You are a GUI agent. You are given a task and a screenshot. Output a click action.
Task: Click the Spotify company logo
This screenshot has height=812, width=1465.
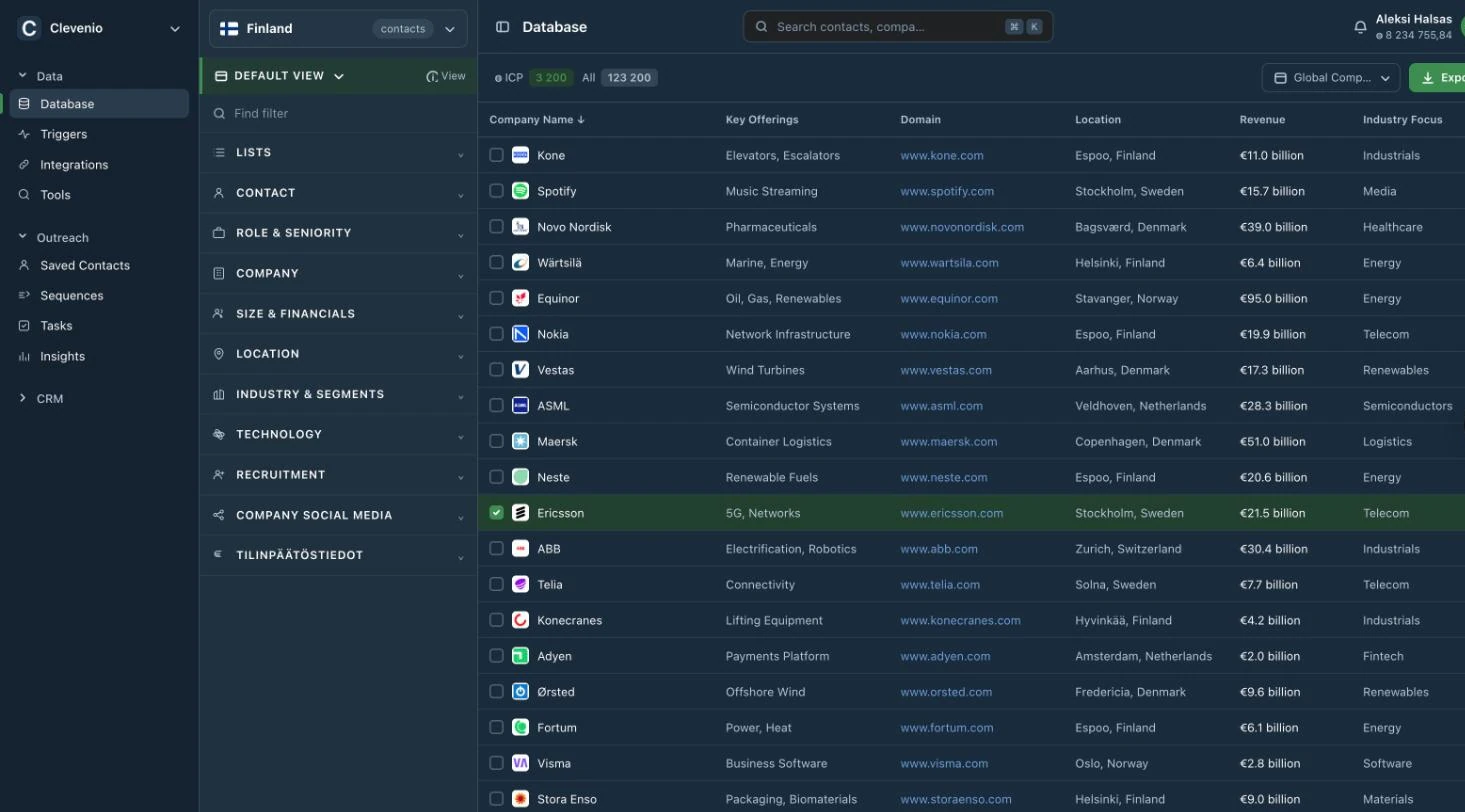click(520, 191)
